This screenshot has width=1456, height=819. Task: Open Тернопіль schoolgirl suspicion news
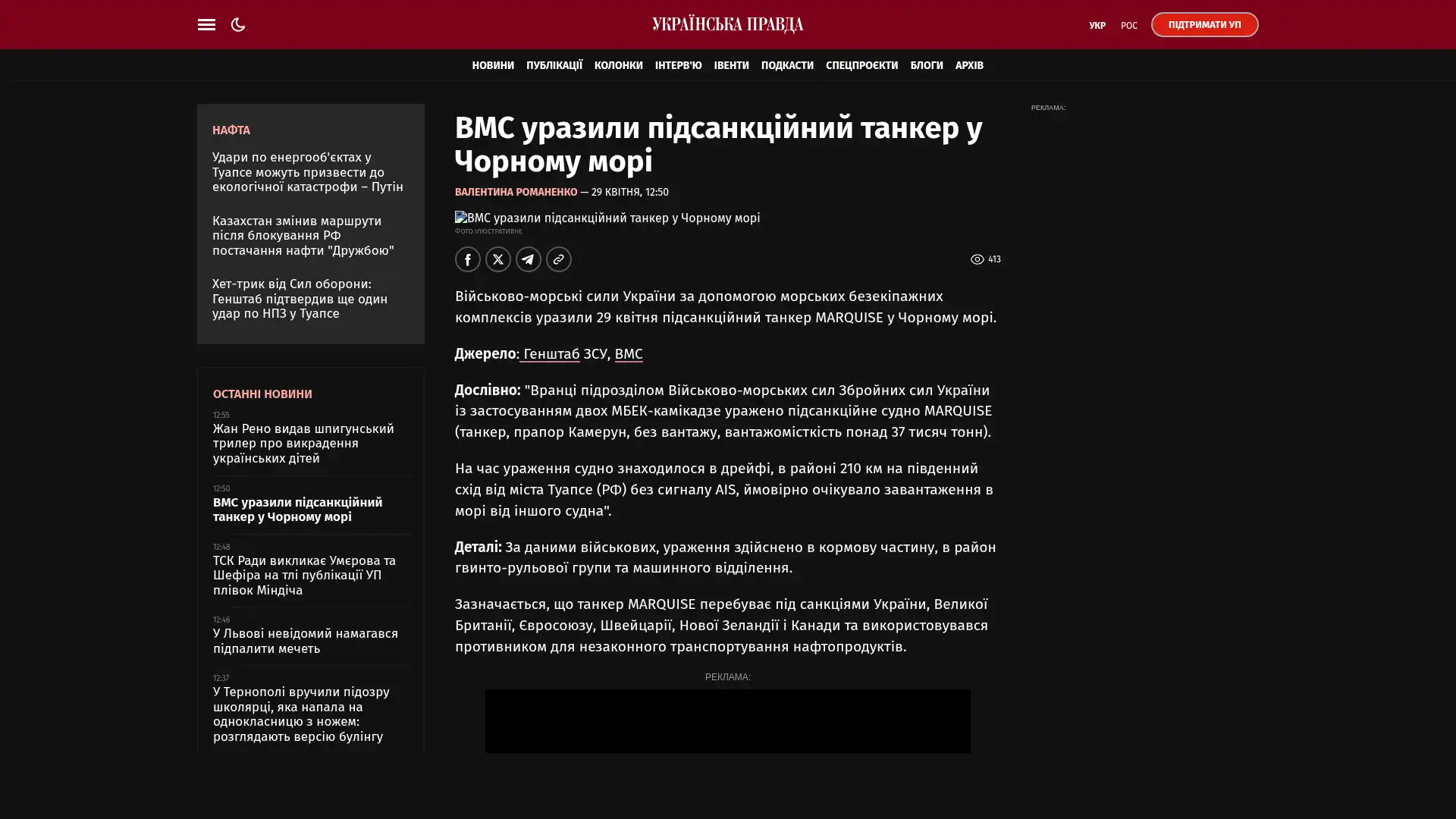pyautogui.click(x=301, y=714)
